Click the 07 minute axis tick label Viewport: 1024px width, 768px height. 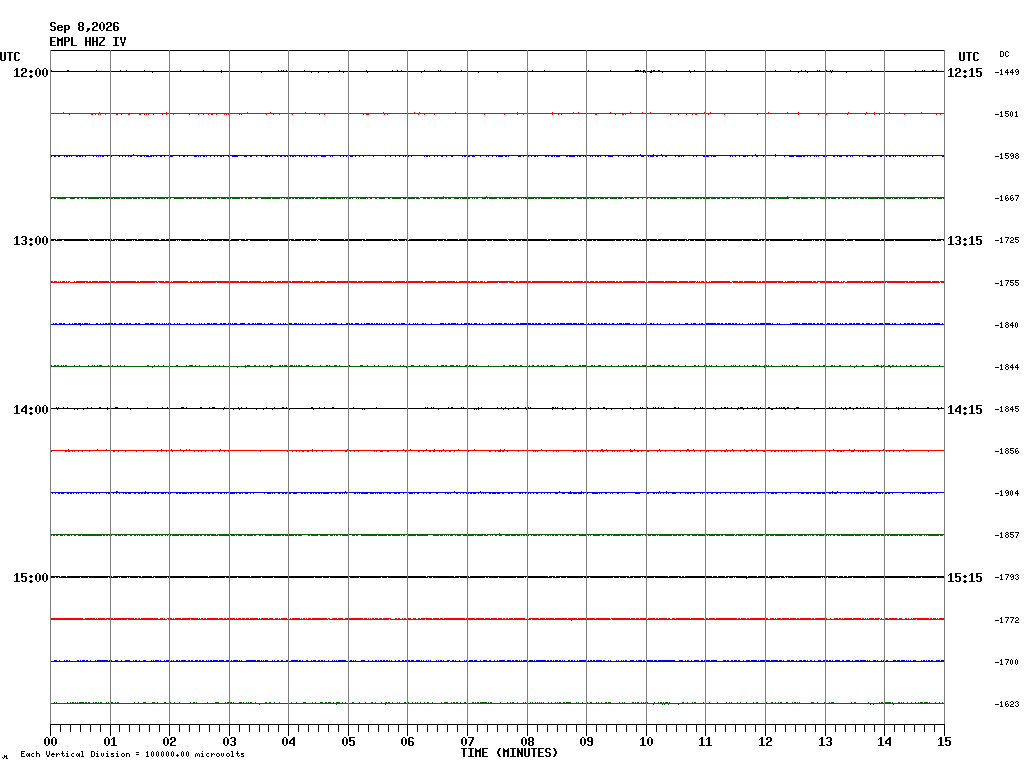[467, 742]
